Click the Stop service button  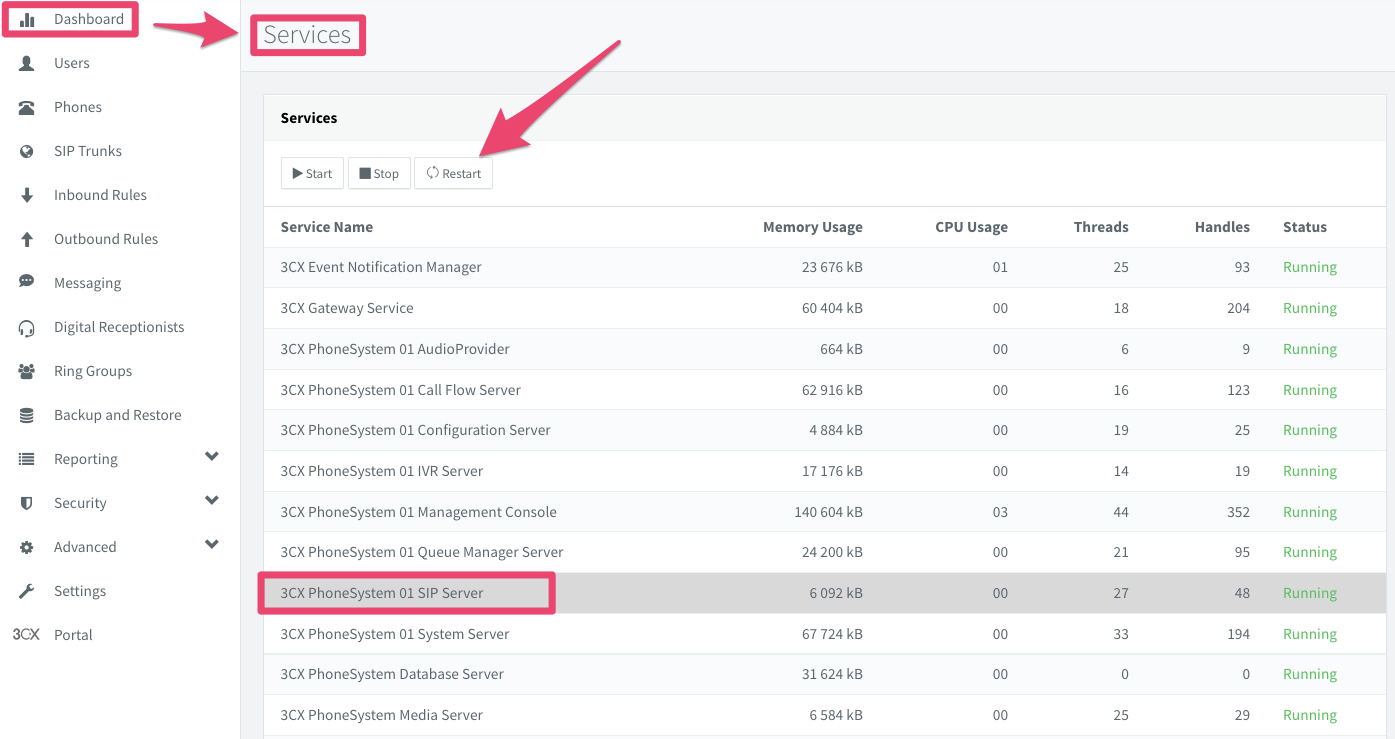click(x=379, y=173)
